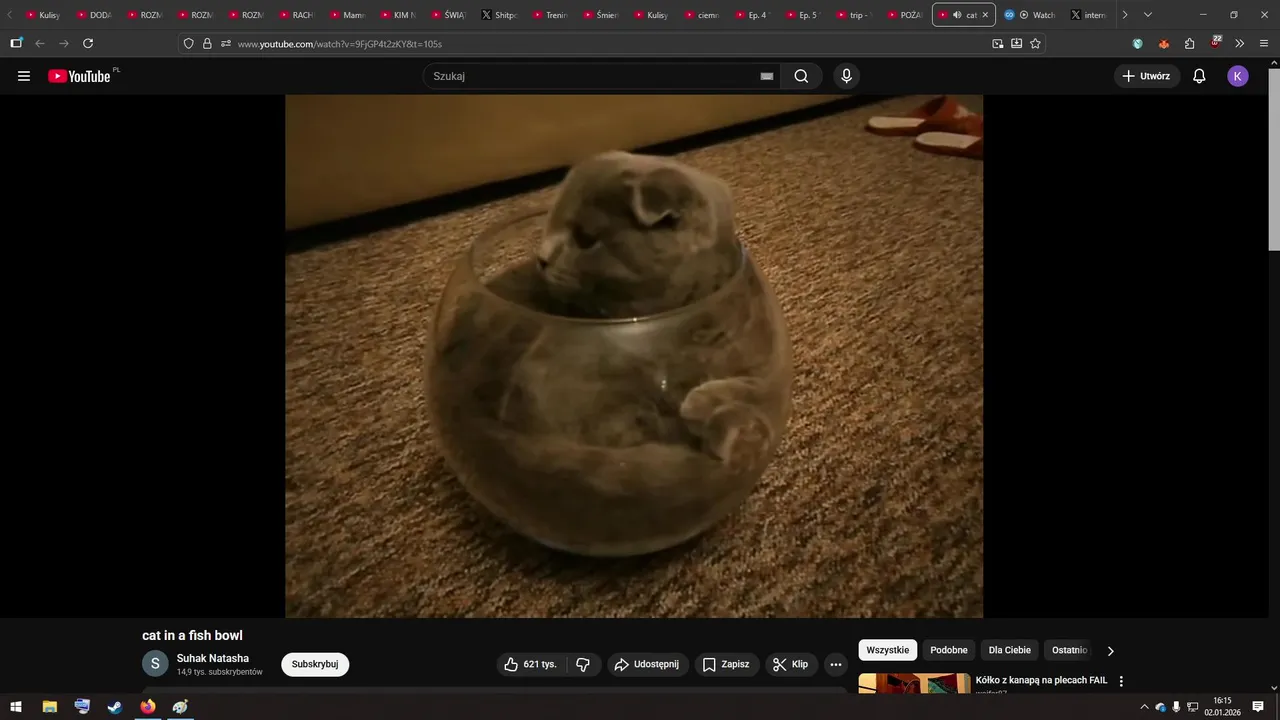Click the Udostępnij share button
The width and height of the screenshot is (1280, 720).
[x=647, y=664]
